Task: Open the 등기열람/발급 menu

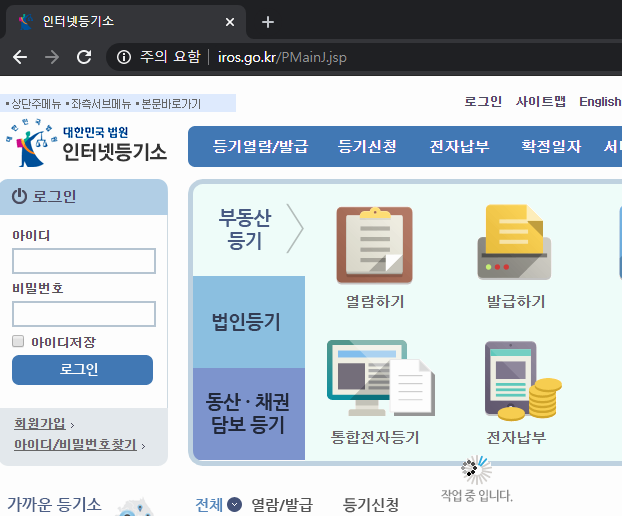Action: (260, 146)
